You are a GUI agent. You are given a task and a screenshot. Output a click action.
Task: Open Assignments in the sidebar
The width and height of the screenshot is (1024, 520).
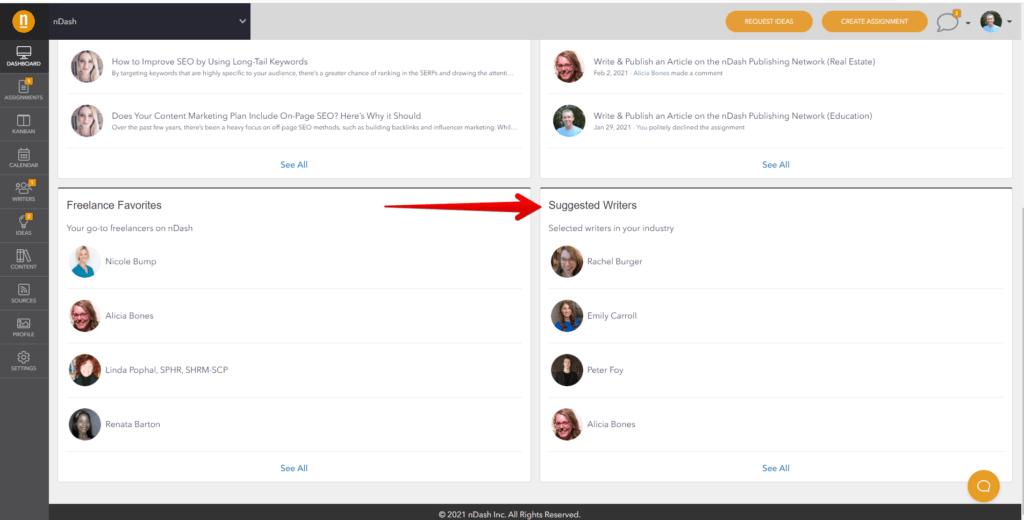click(24, 90)
